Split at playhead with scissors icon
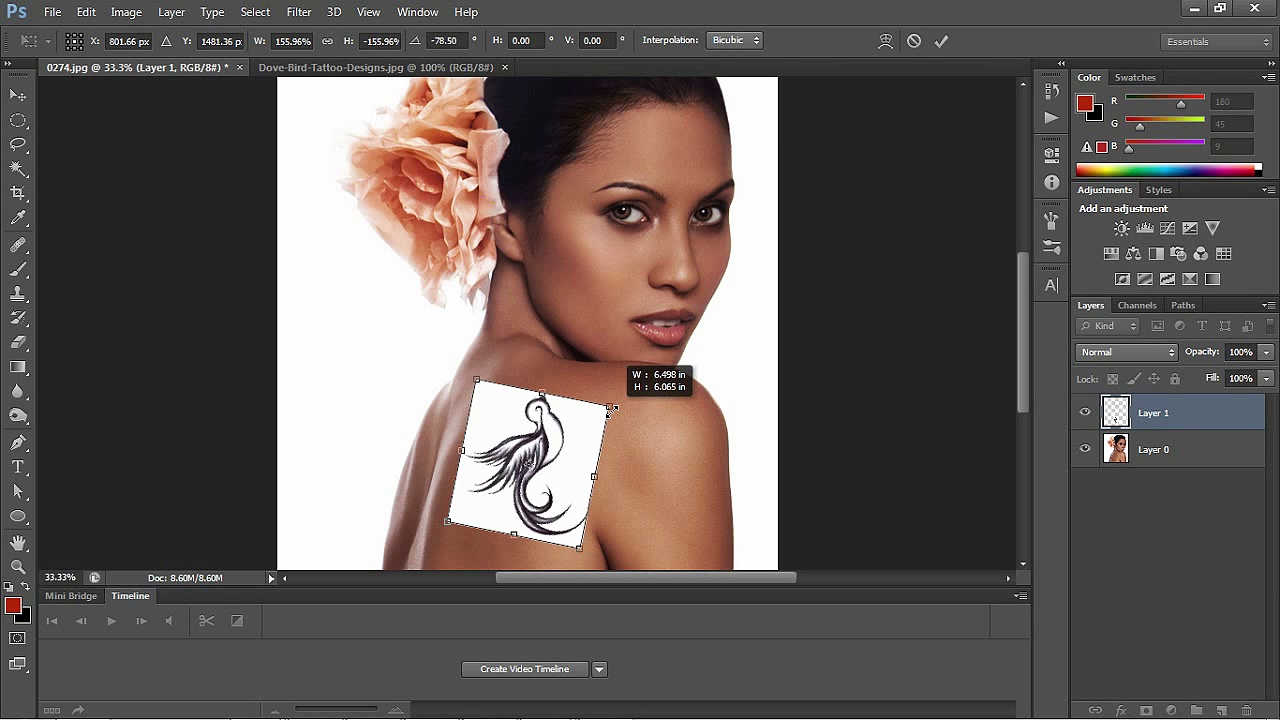 point(206,621)
